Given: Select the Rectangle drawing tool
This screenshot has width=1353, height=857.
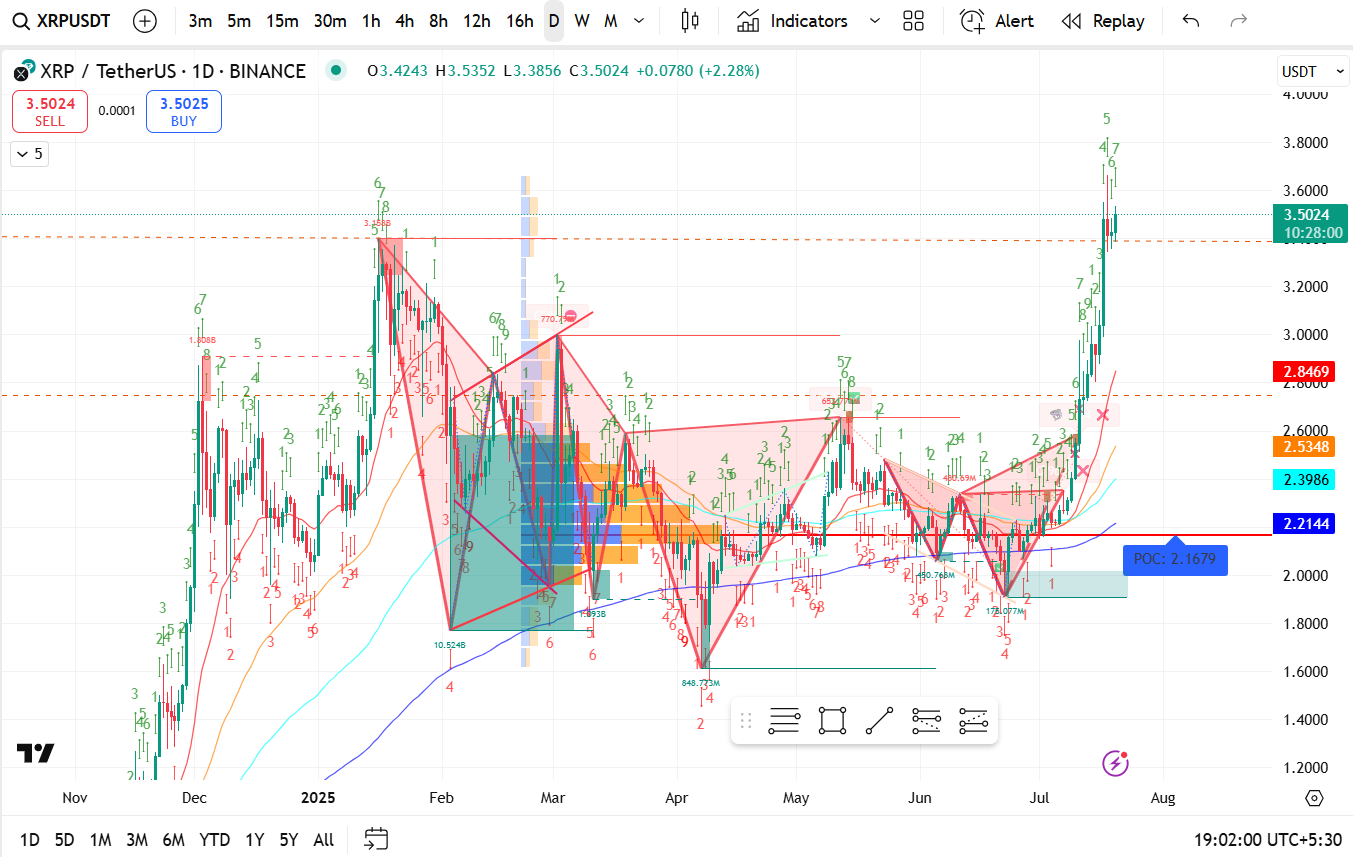Looking at the screenshot, I should (832, 721).
